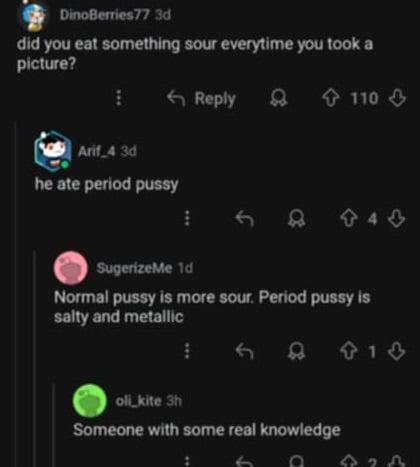Viewport: 420px width, 467px height.
Task: Open DinoBerries77 user profile link
Action: 104,15
